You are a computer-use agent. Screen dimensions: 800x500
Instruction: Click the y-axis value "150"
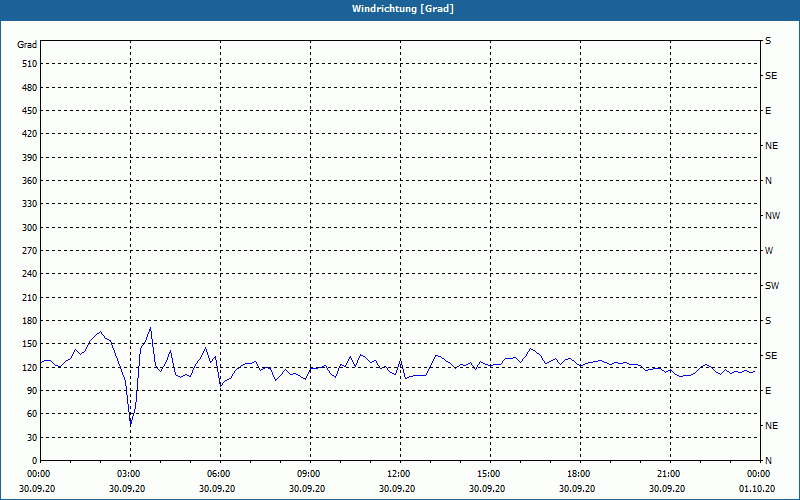click(x=30, y=344)
